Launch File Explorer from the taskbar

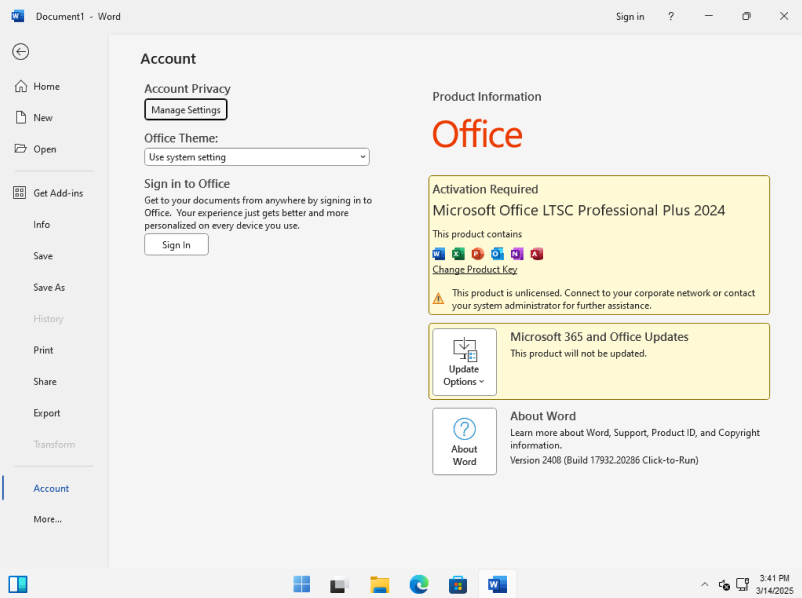point(380,584)
